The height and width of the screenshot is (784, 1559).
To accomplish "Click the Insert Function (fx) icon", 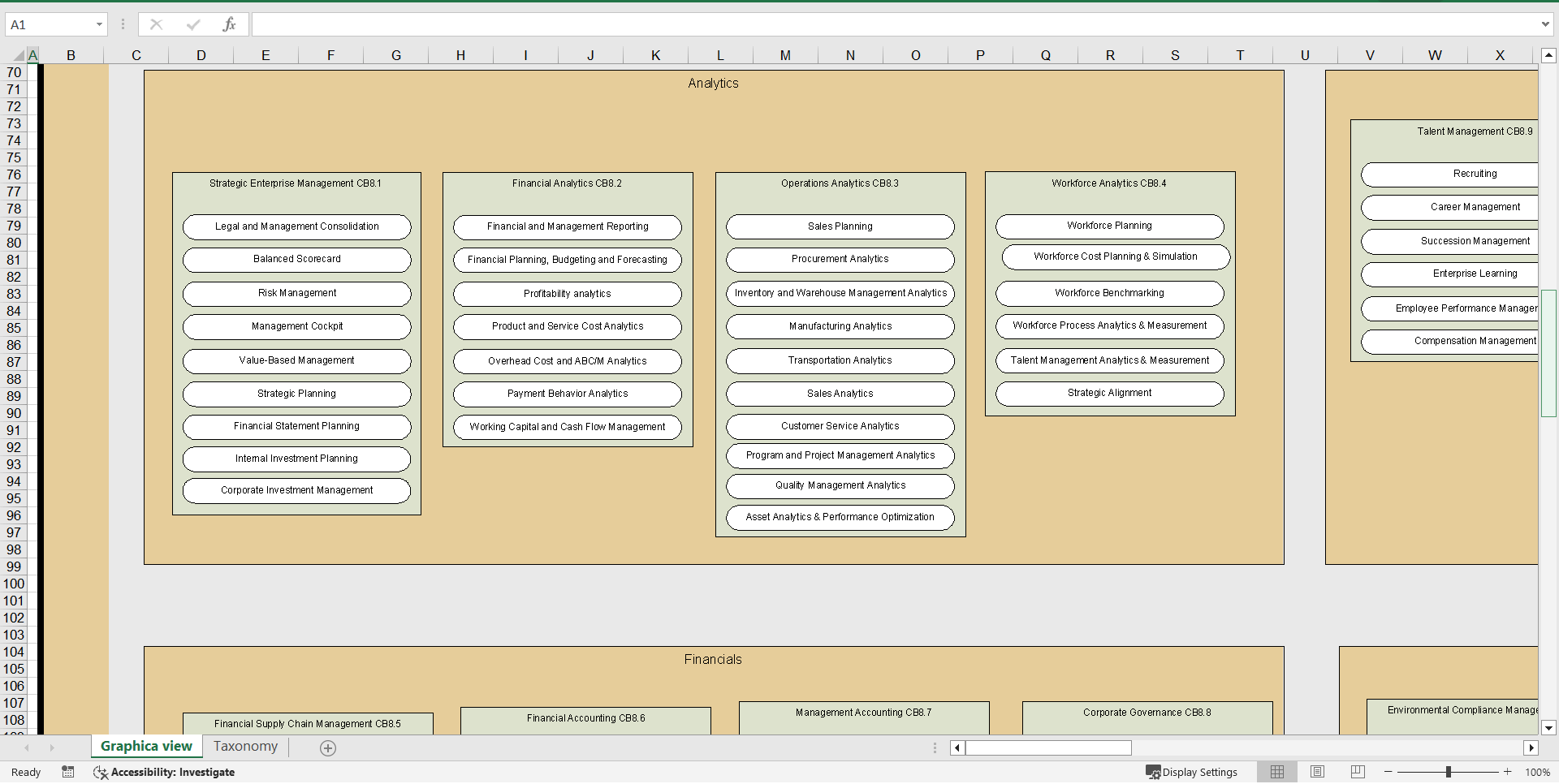I will (230, 24).
